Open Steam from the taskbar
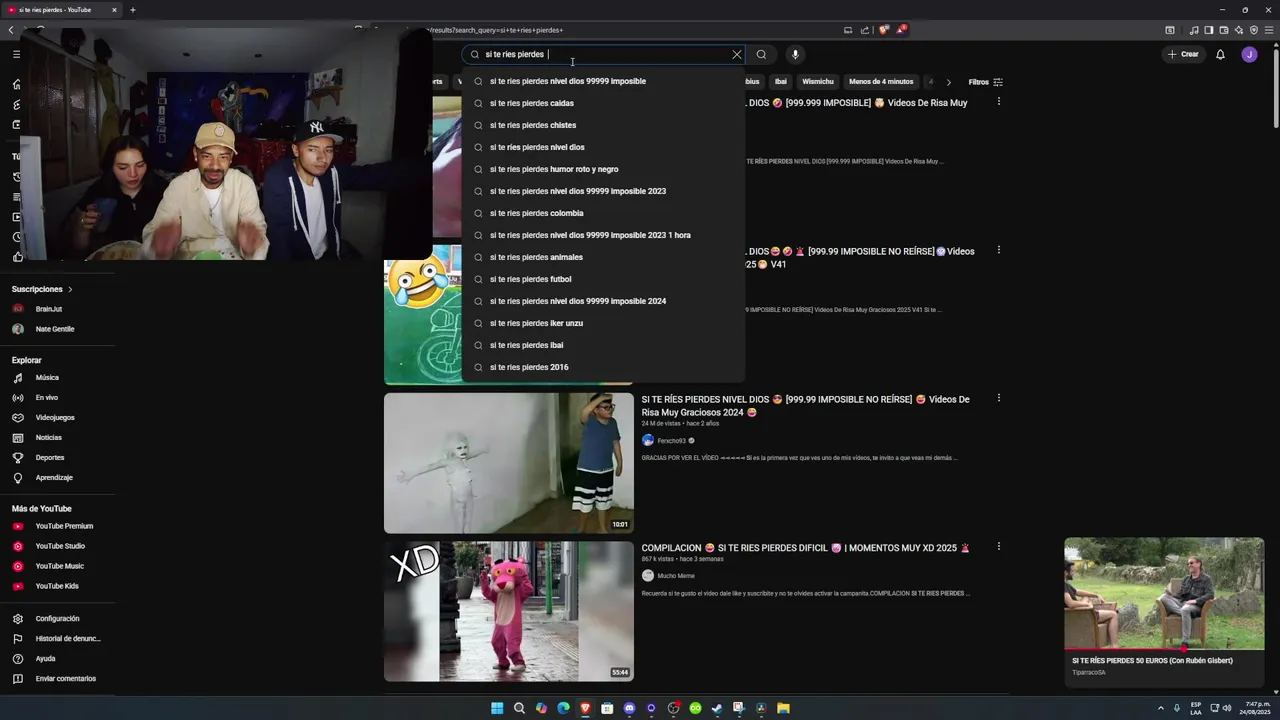 (x=717, y=708)
